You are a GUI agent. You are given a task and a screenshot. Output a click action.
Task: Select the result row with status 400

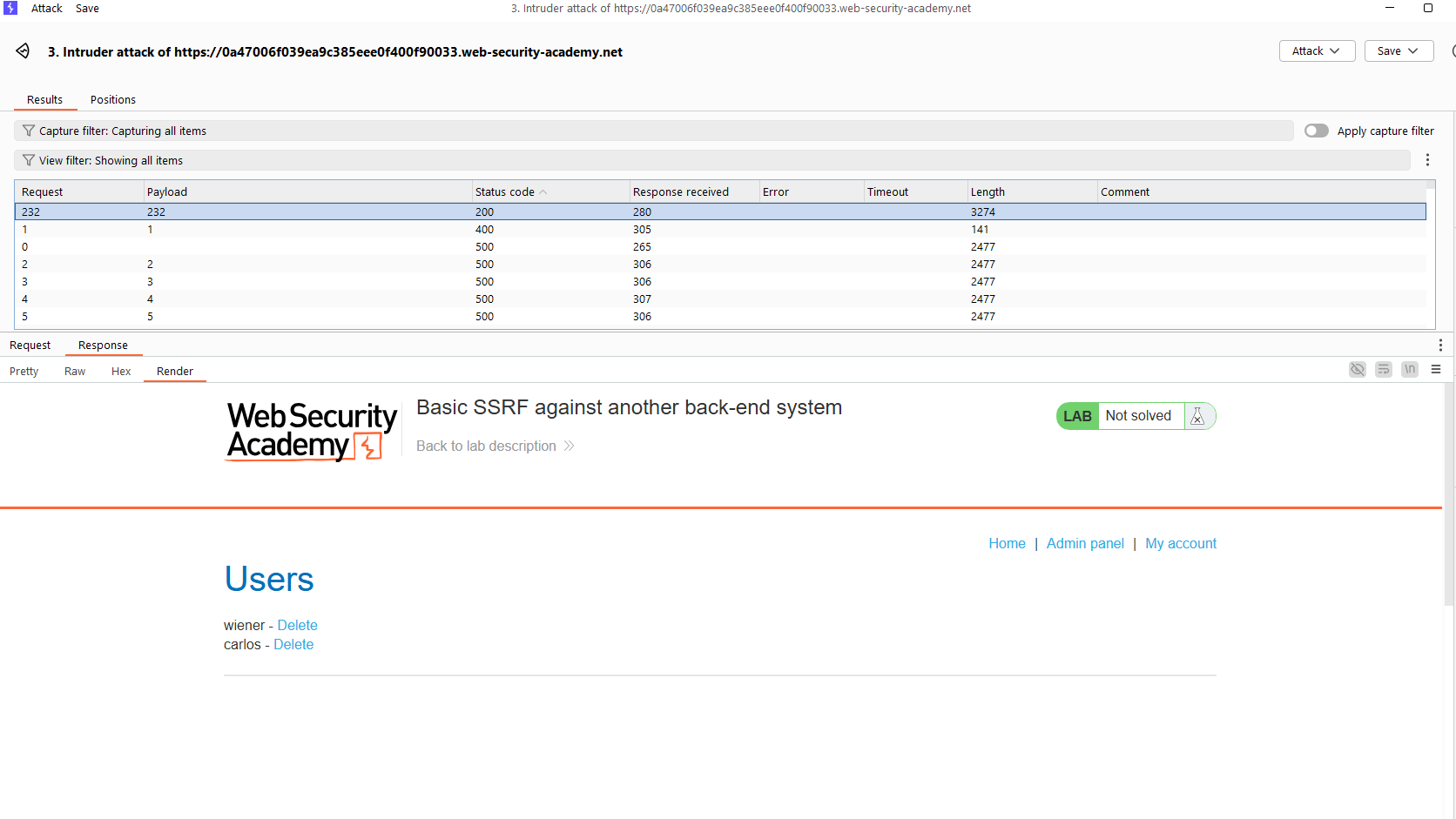pos(720,229)
